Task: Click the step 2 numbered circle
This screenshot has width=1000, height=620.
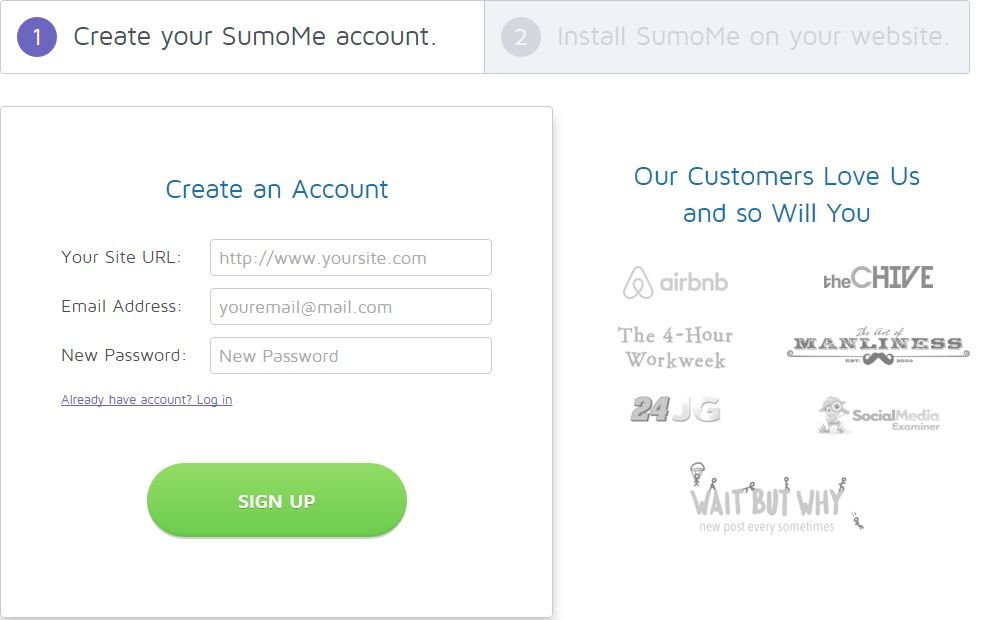Action: (x=521, y=38)
